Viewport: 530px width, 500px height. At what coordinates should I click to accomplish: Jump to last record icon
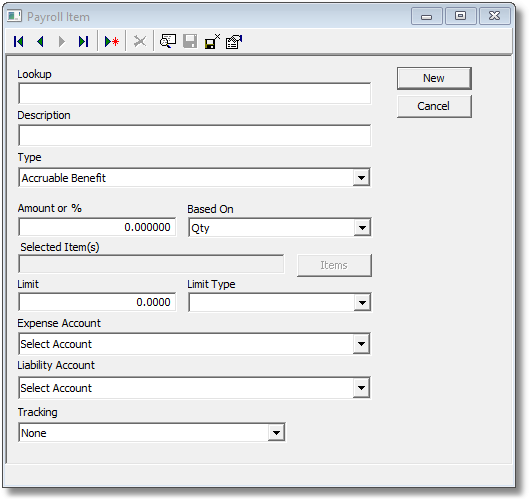coord(83,42)
